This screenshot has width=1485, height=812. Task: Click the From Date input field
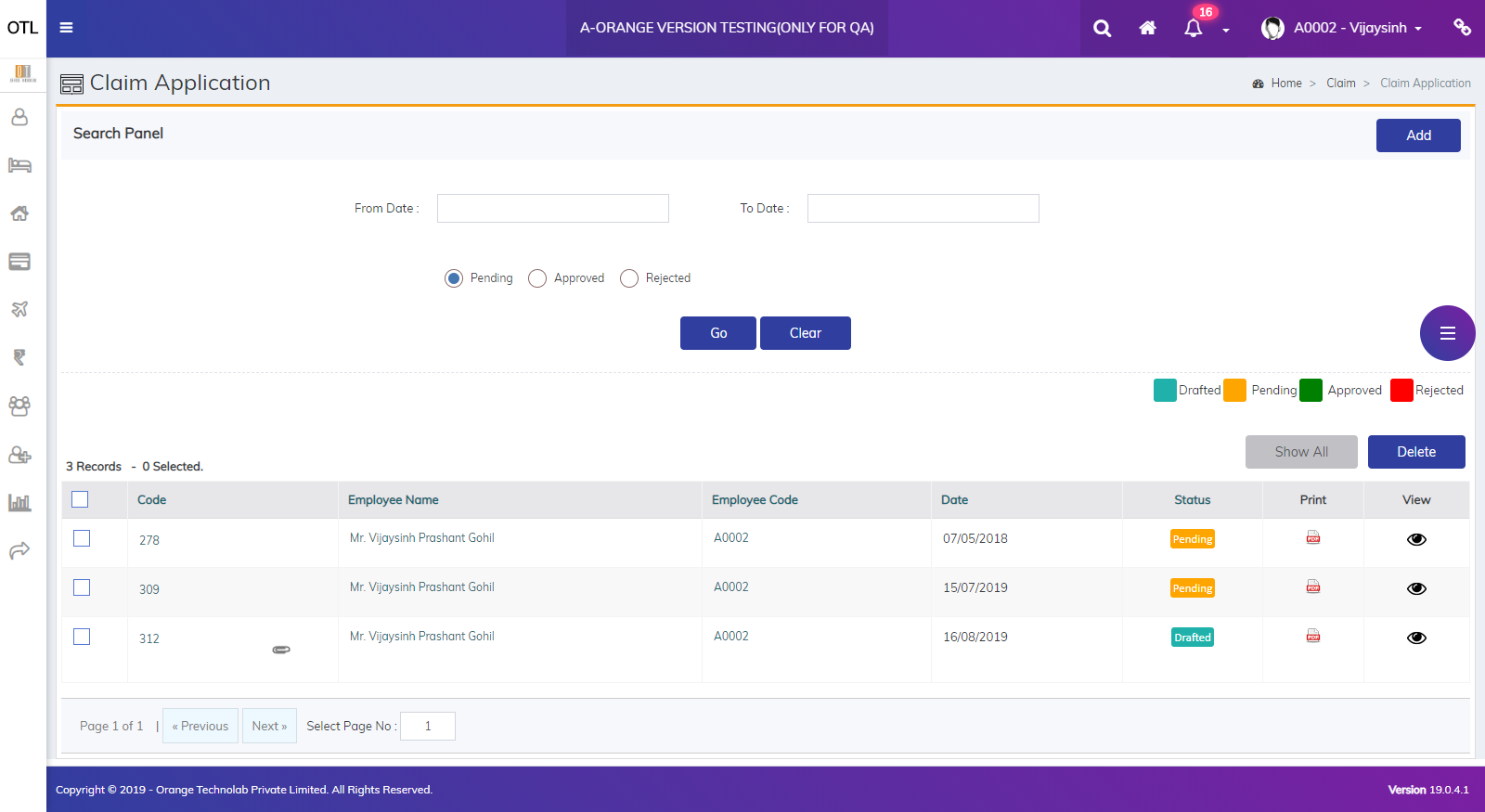click(553, 208)
